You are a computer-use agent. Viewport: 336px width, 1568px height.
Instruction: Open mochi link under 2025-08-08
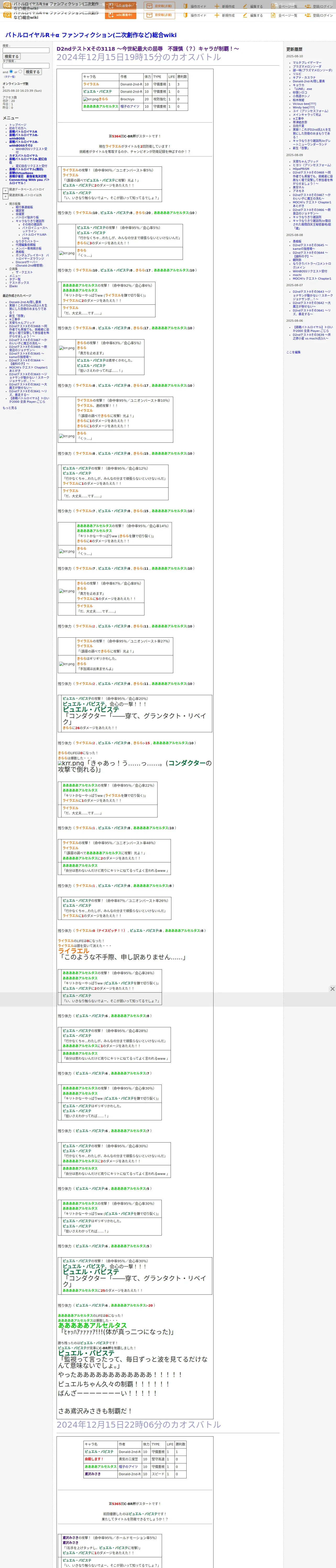[x=297, y=275]
